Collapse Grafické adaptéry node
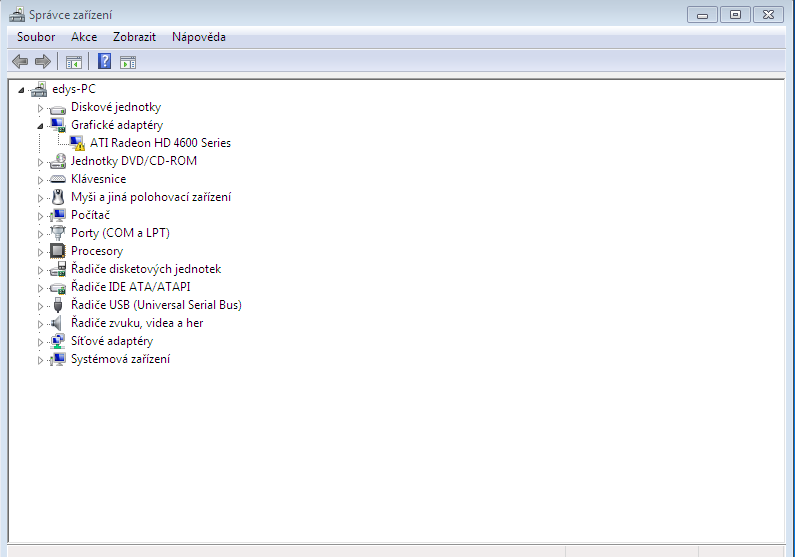The height and width of the screenshot is (557, 795). point(40,126)
